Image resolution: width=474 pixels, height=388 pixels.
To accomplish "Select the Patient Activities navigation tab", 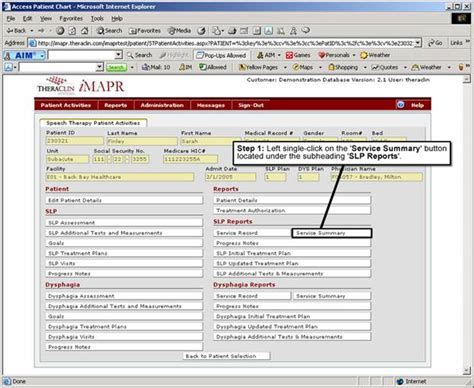I will pyautogui.click(x=66, y=105).
